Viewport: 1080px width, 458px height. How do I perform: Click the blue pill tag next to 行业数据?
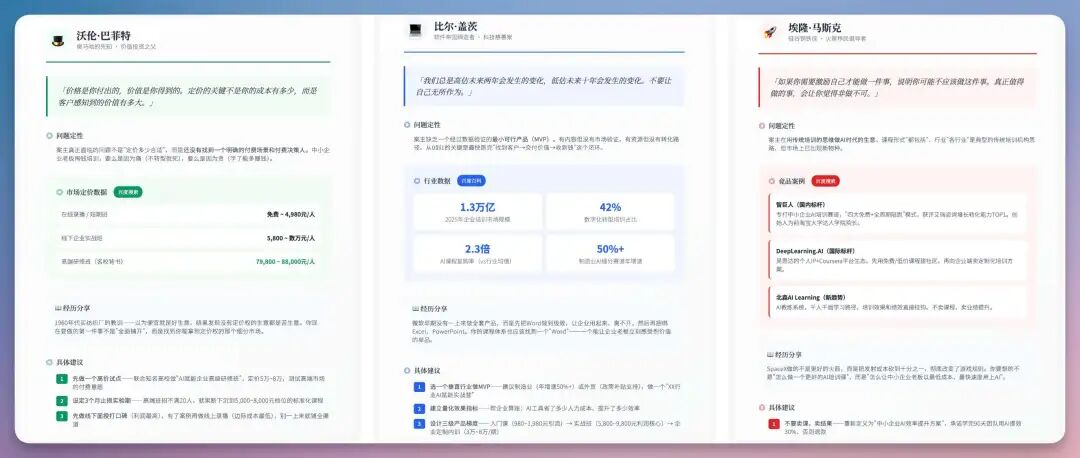click(x=471, y=180)
